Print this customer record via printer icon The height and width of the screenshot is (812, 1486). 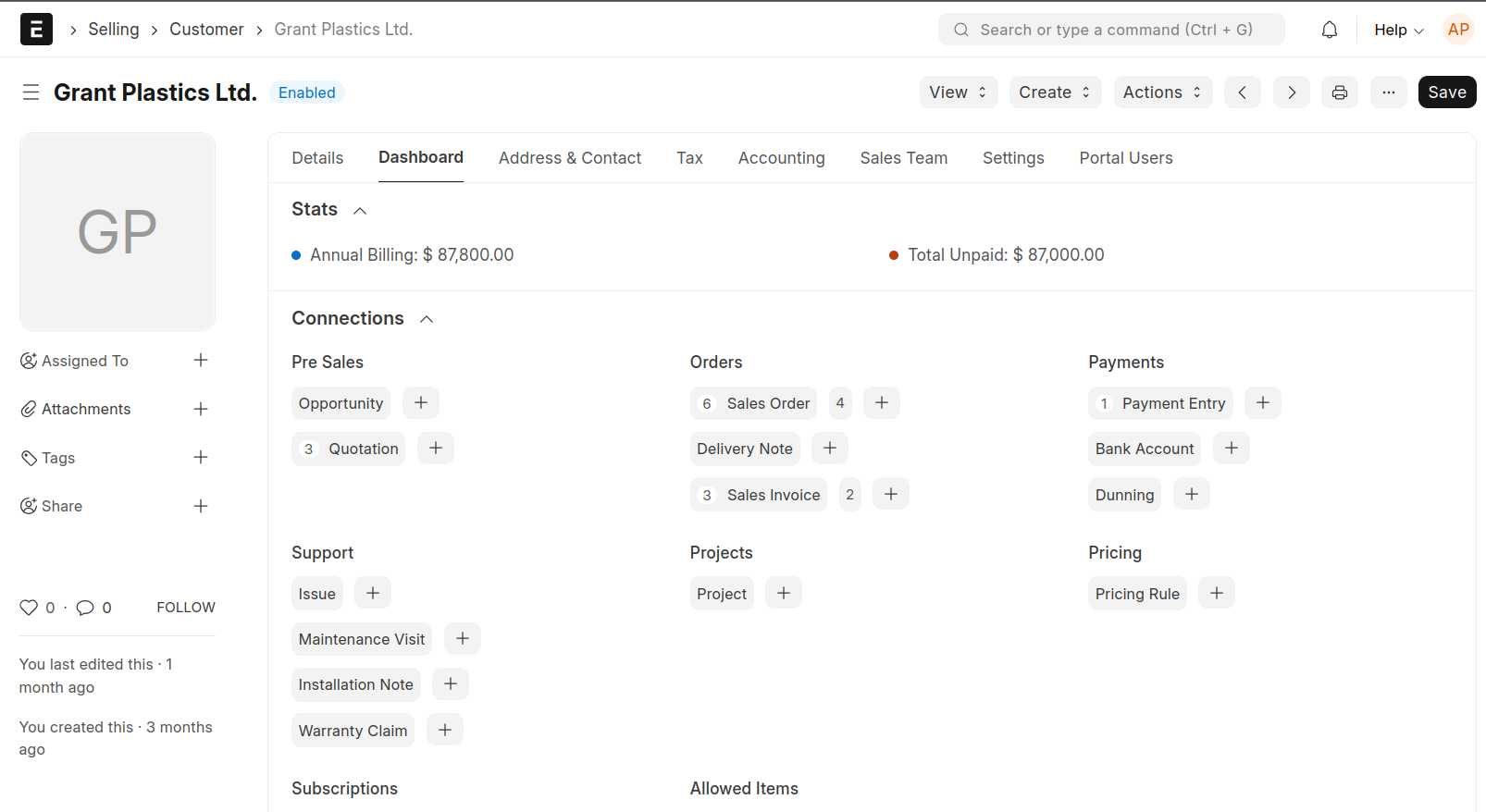(x=1339, y=92)
